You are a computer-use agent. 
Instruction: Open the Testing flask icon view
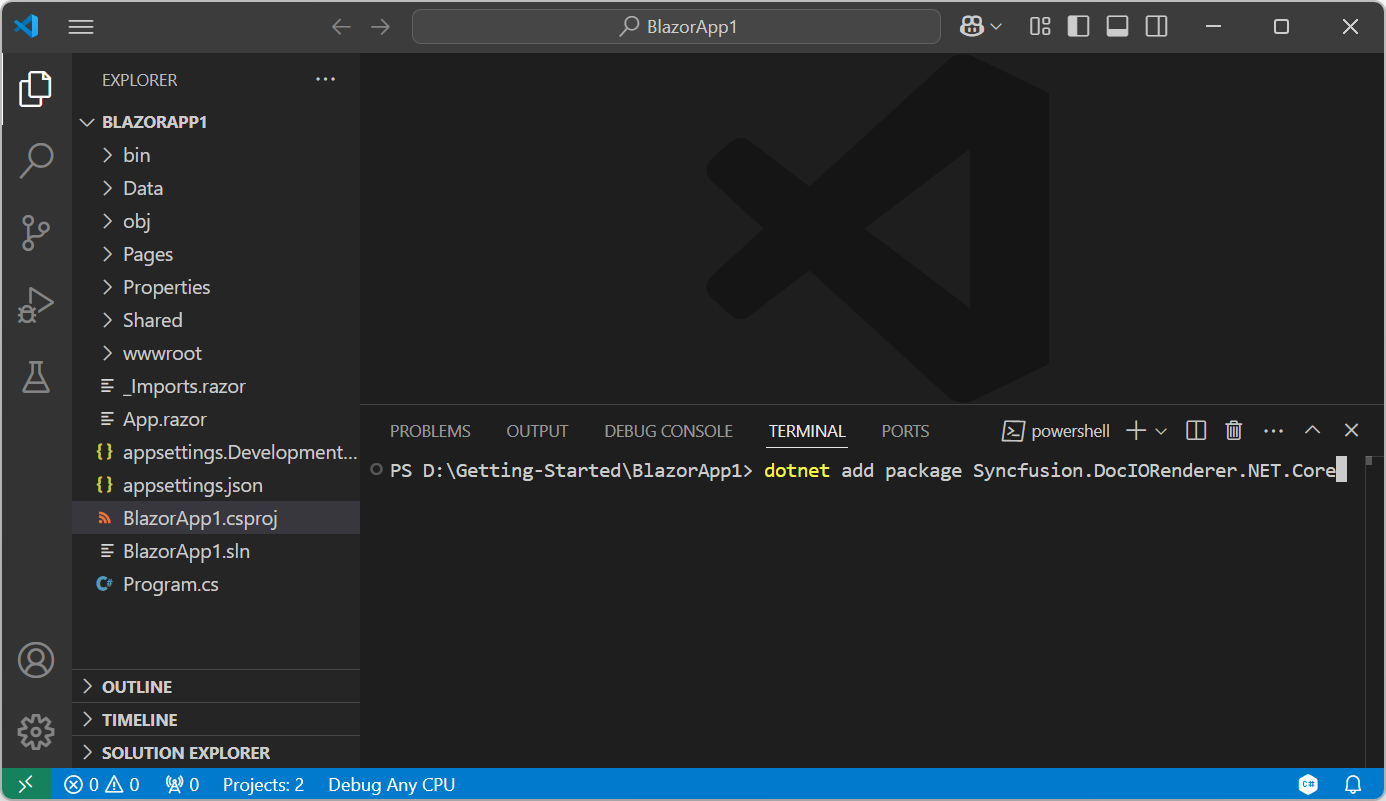[36, 377]
